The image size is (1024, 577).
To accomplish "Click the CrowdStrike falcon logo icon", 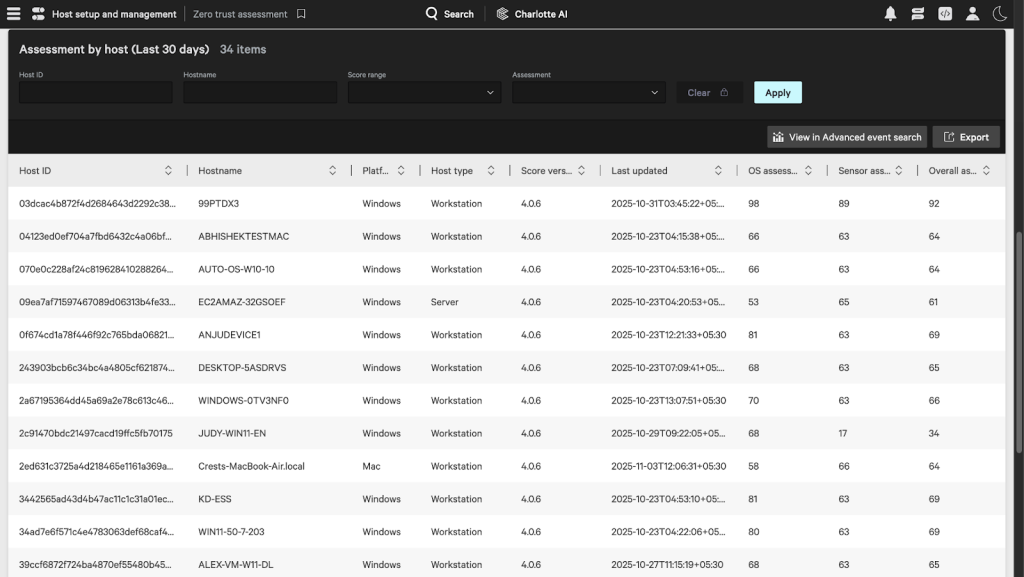I will (x=38, y=14).
